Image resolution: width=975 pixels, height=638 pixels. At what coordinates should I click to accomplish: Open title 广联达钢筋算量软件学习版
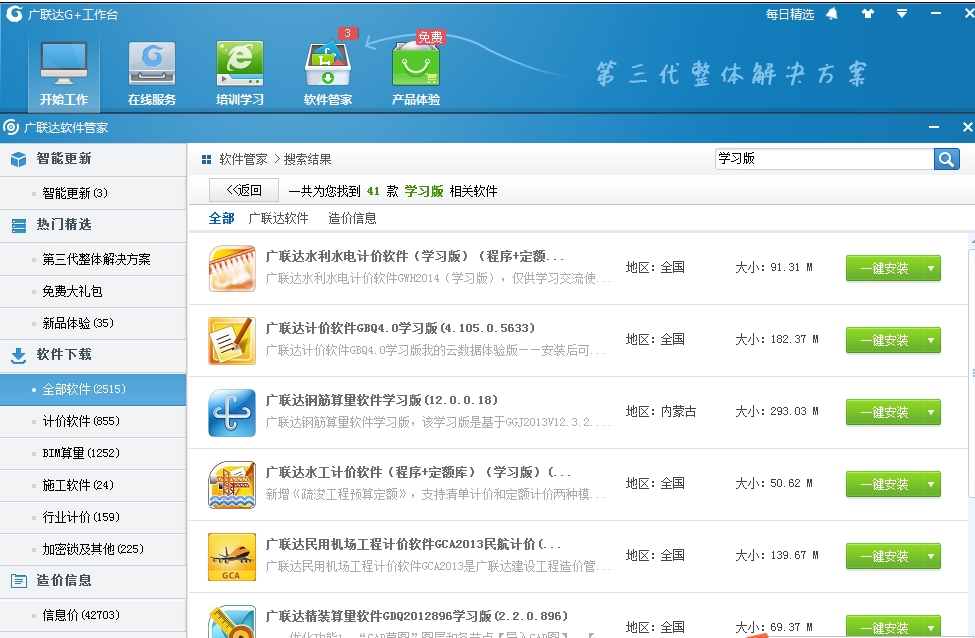point(382,400)
